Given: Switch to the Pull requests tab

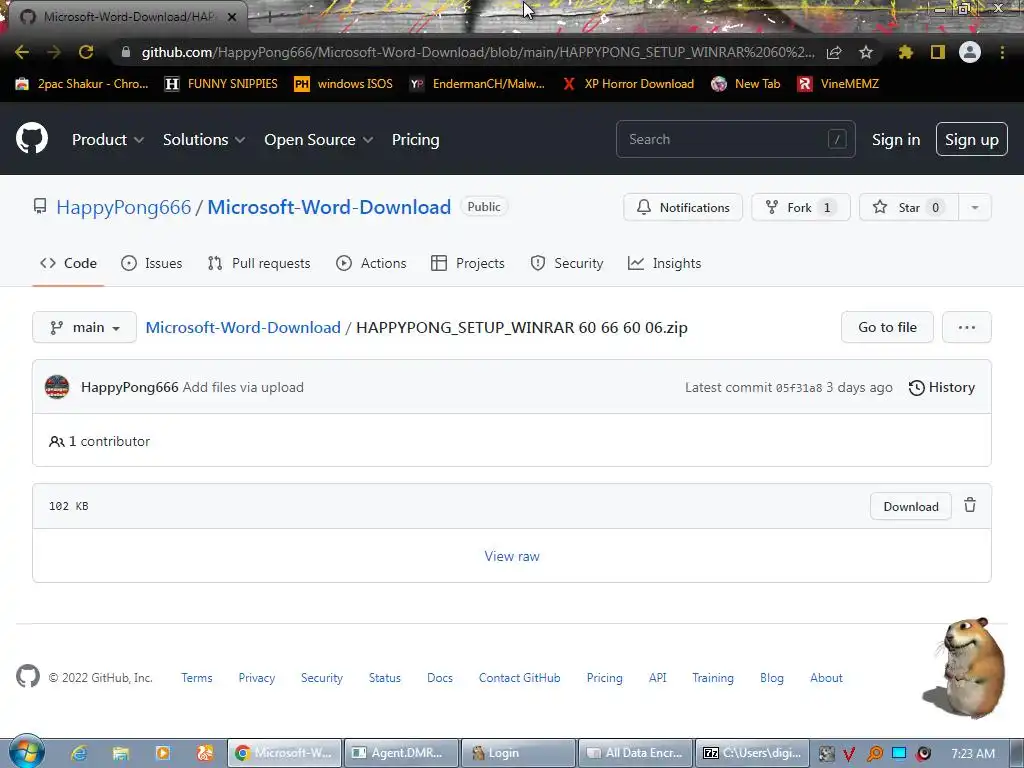Looking at the screenshot, I should pos(259,263).
